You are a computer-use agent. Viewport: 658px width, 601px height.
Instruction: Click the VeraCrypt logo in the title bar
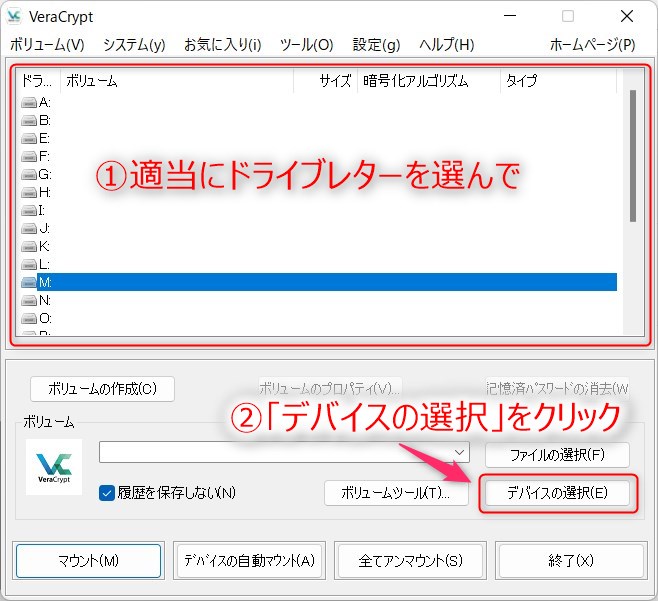point(14,16)
